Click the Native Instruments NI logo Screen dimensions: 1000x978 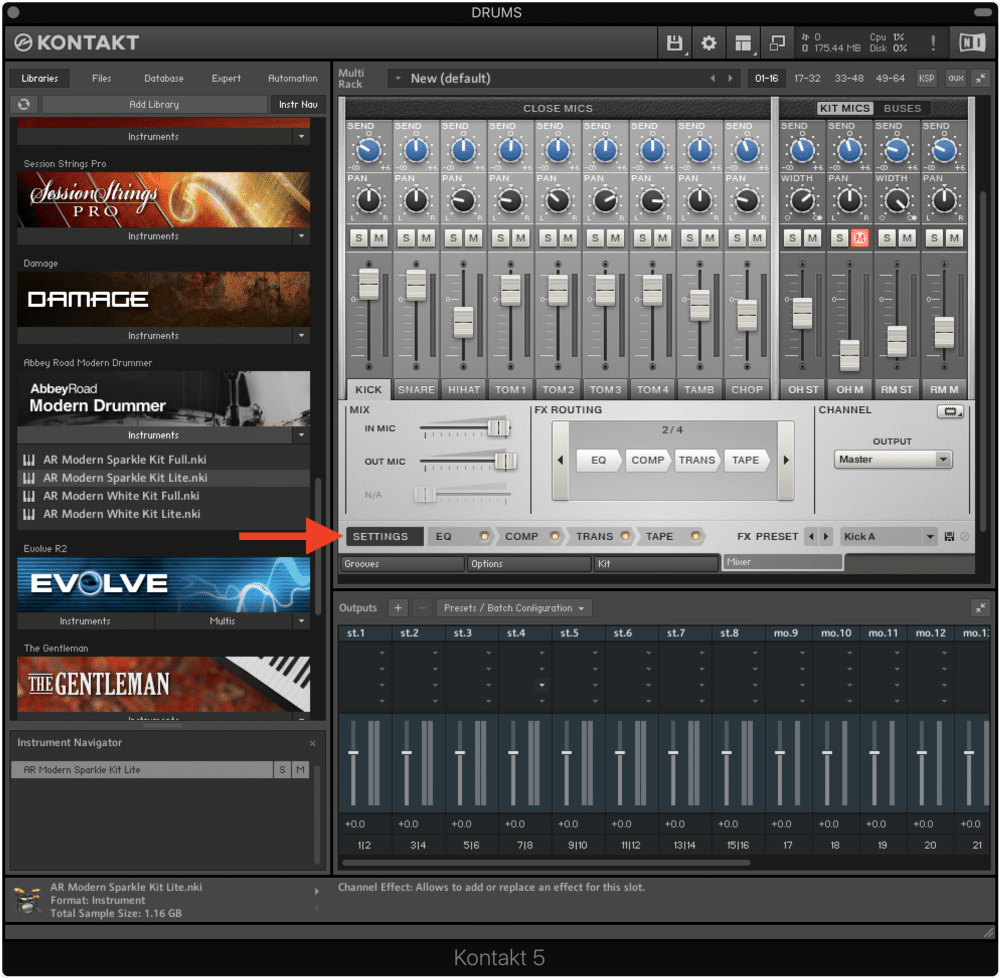pos(972,43)
